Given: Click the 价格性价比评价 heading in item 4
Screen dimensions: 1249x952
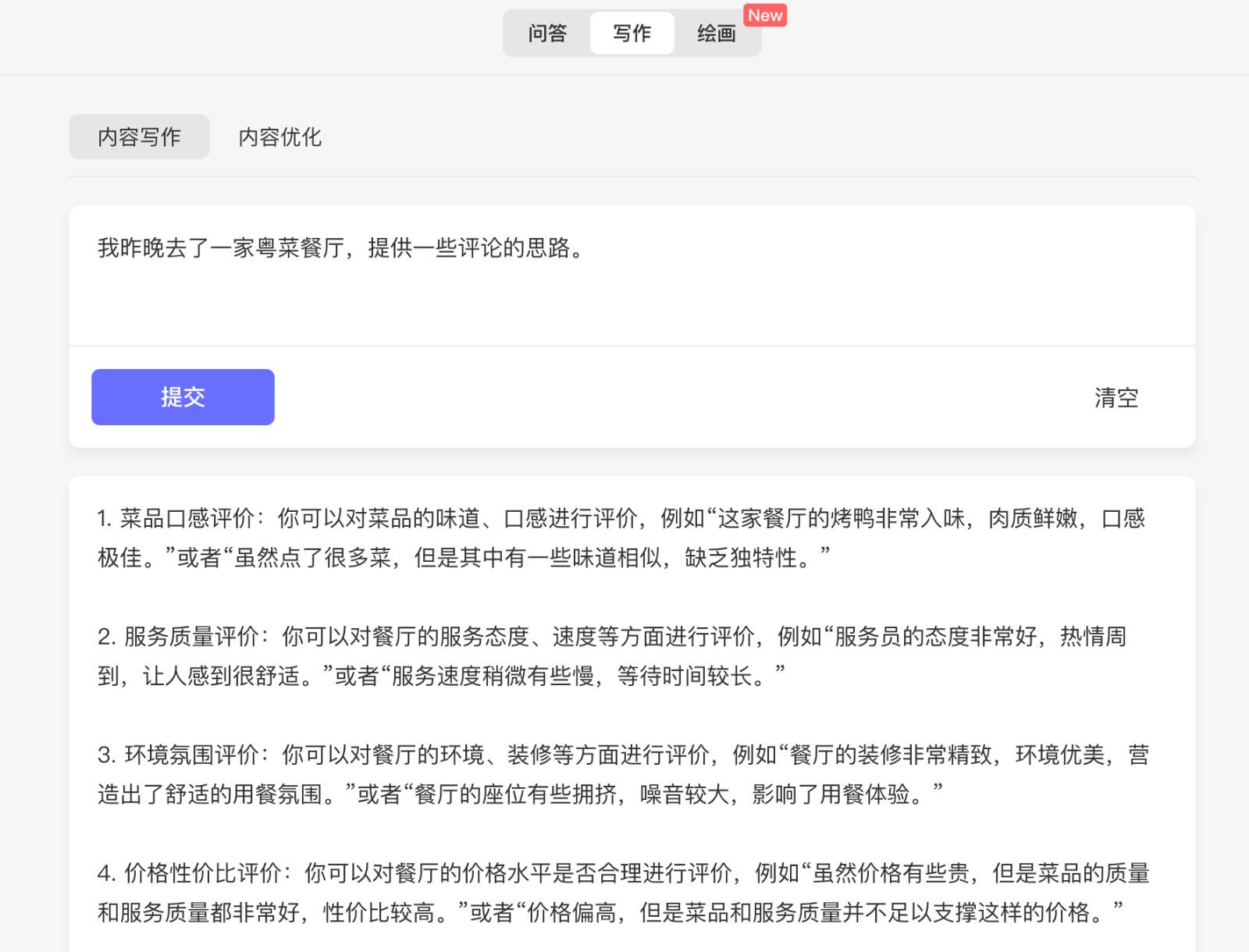Looking at the screenshot, I should coord(203,873).
